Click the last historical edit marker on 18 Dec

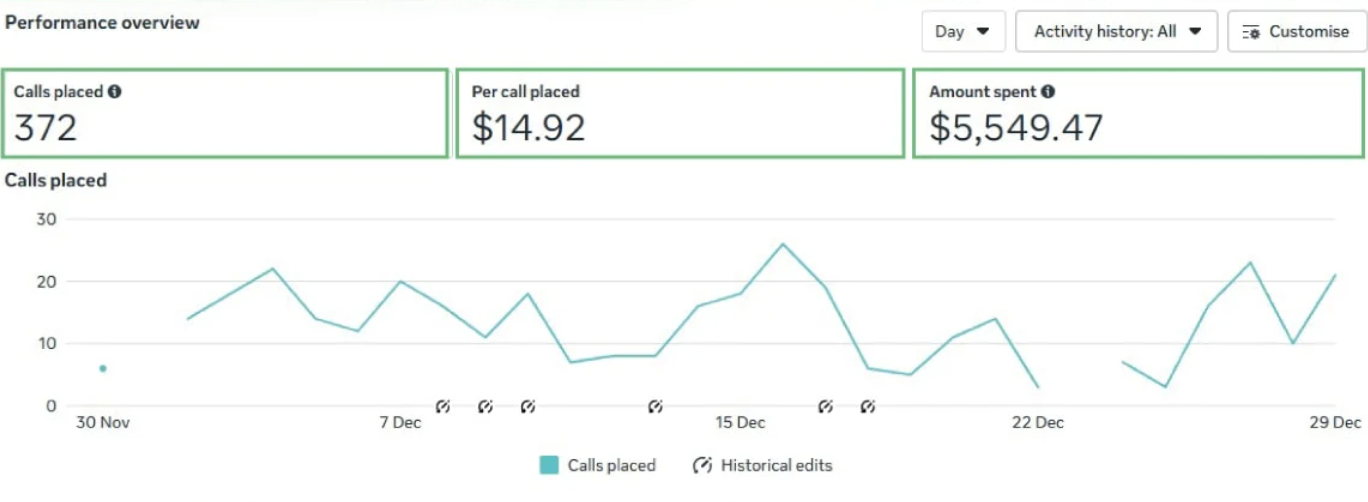click(868, 406)
